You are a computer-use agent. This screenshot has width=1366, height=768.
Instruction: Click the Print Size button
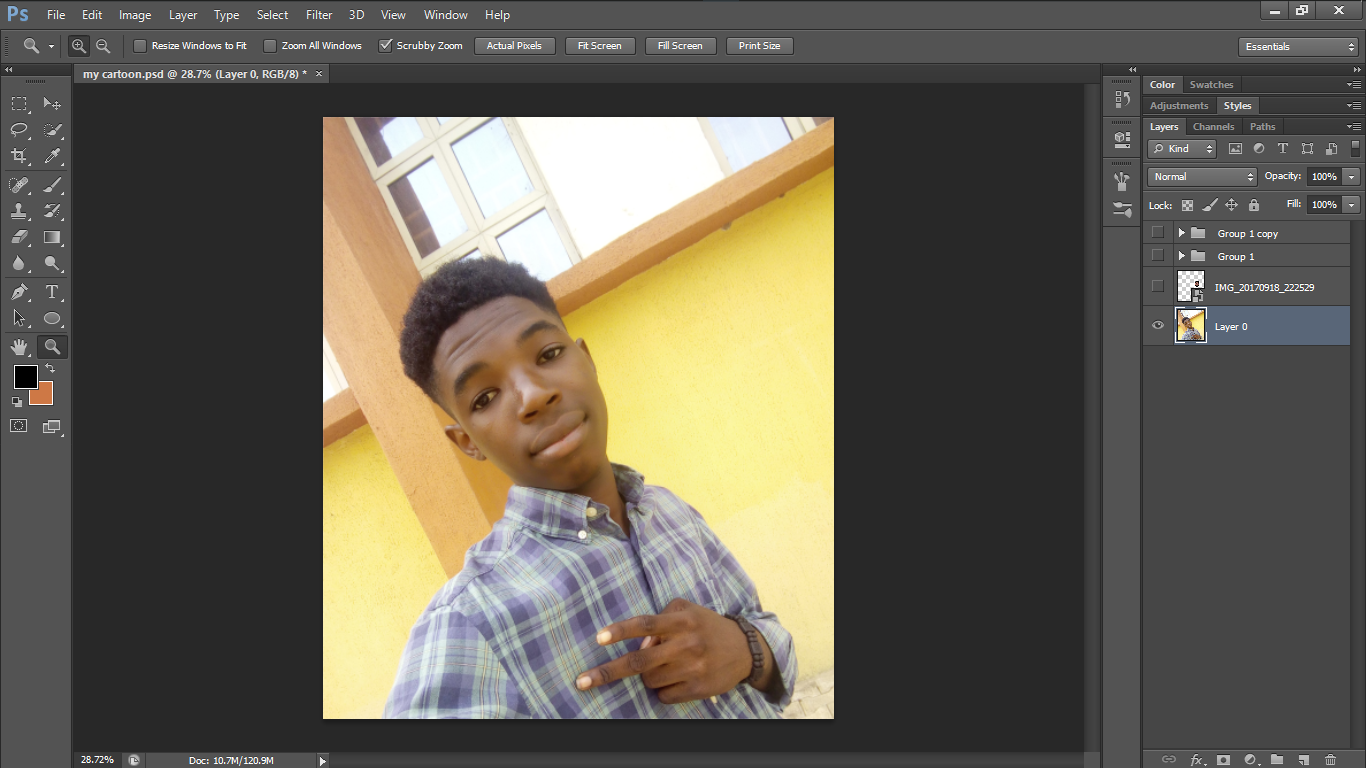pos(760,46)
